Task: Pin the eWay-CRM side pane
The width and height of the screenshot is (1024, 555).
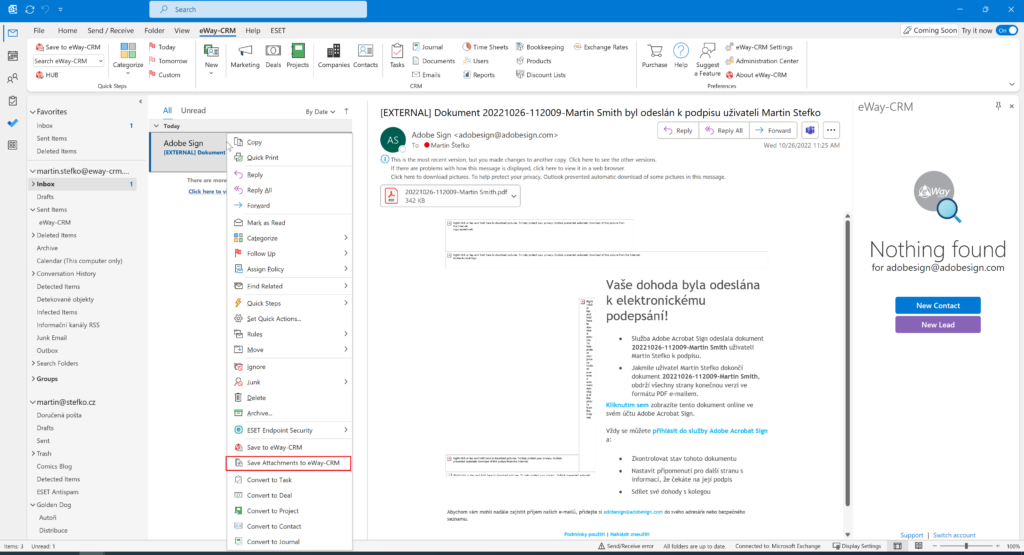Action: 998,106
